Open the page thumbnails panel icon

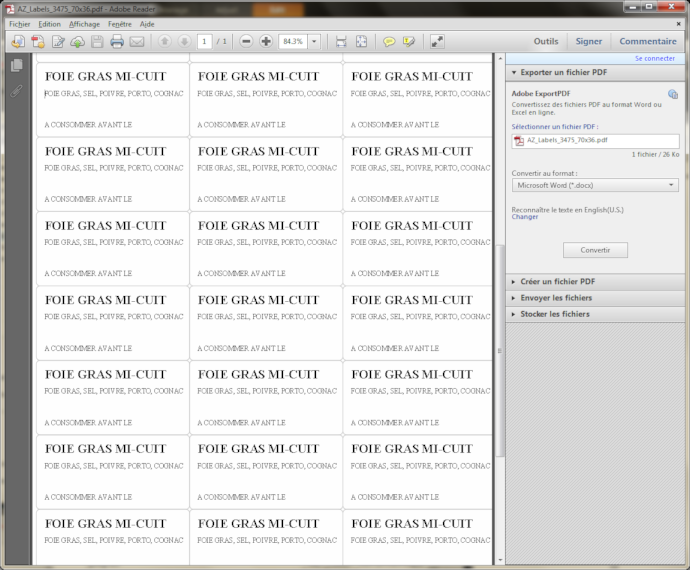point(17,65)
